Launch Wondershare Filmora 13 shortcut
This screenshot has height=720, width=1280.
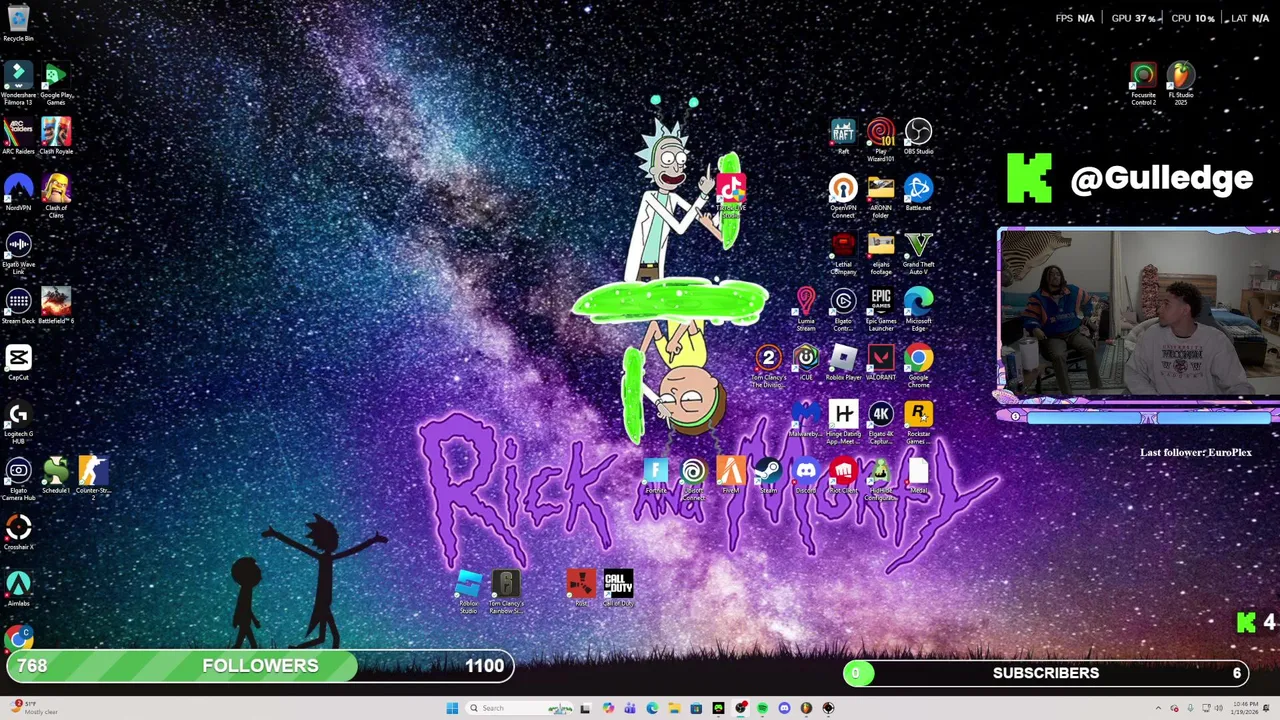click(18, 85)
